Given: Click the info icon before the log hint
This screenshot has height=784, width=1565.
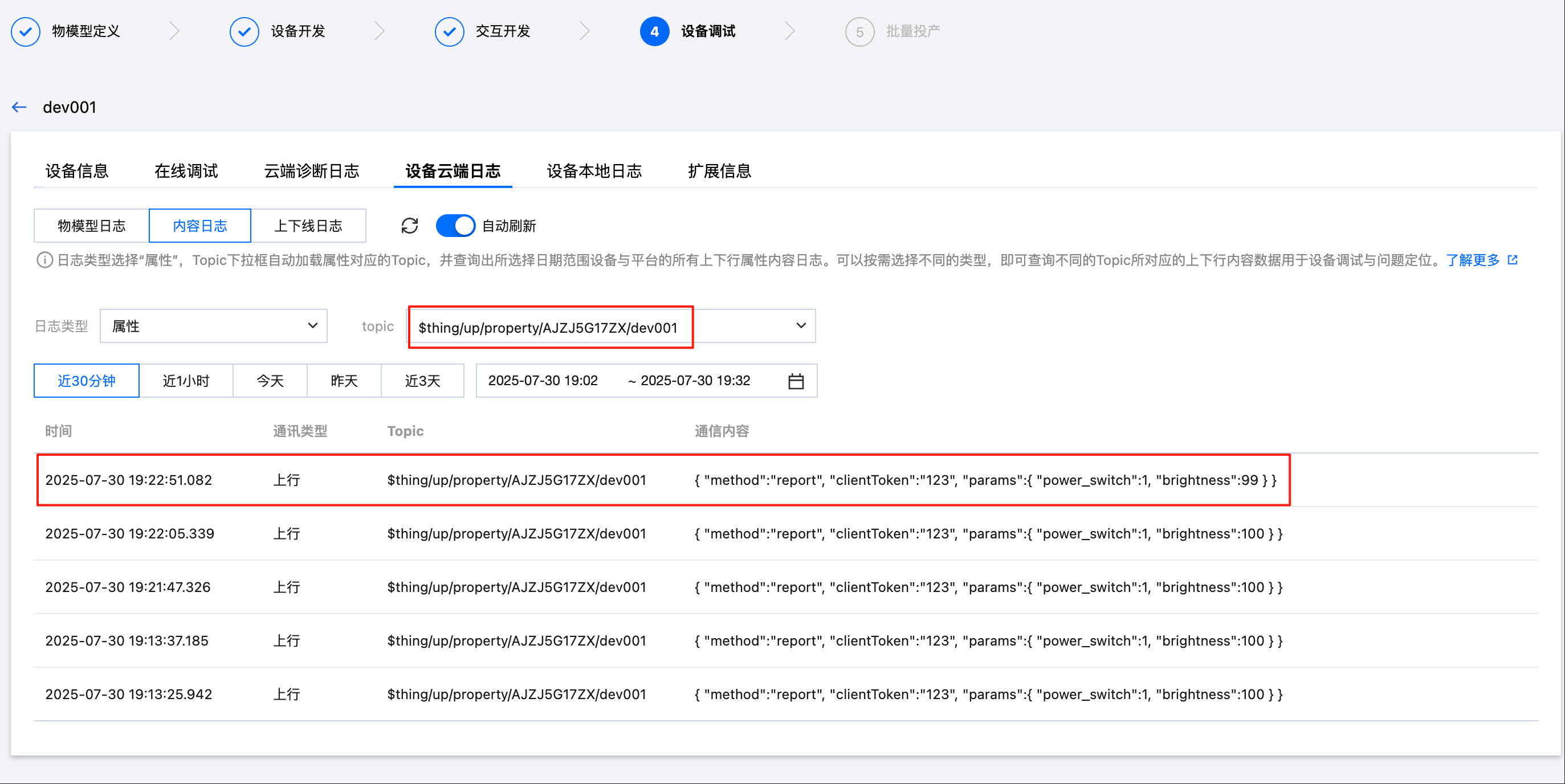Looking at the screenshot, I should [x=44, y=260].
